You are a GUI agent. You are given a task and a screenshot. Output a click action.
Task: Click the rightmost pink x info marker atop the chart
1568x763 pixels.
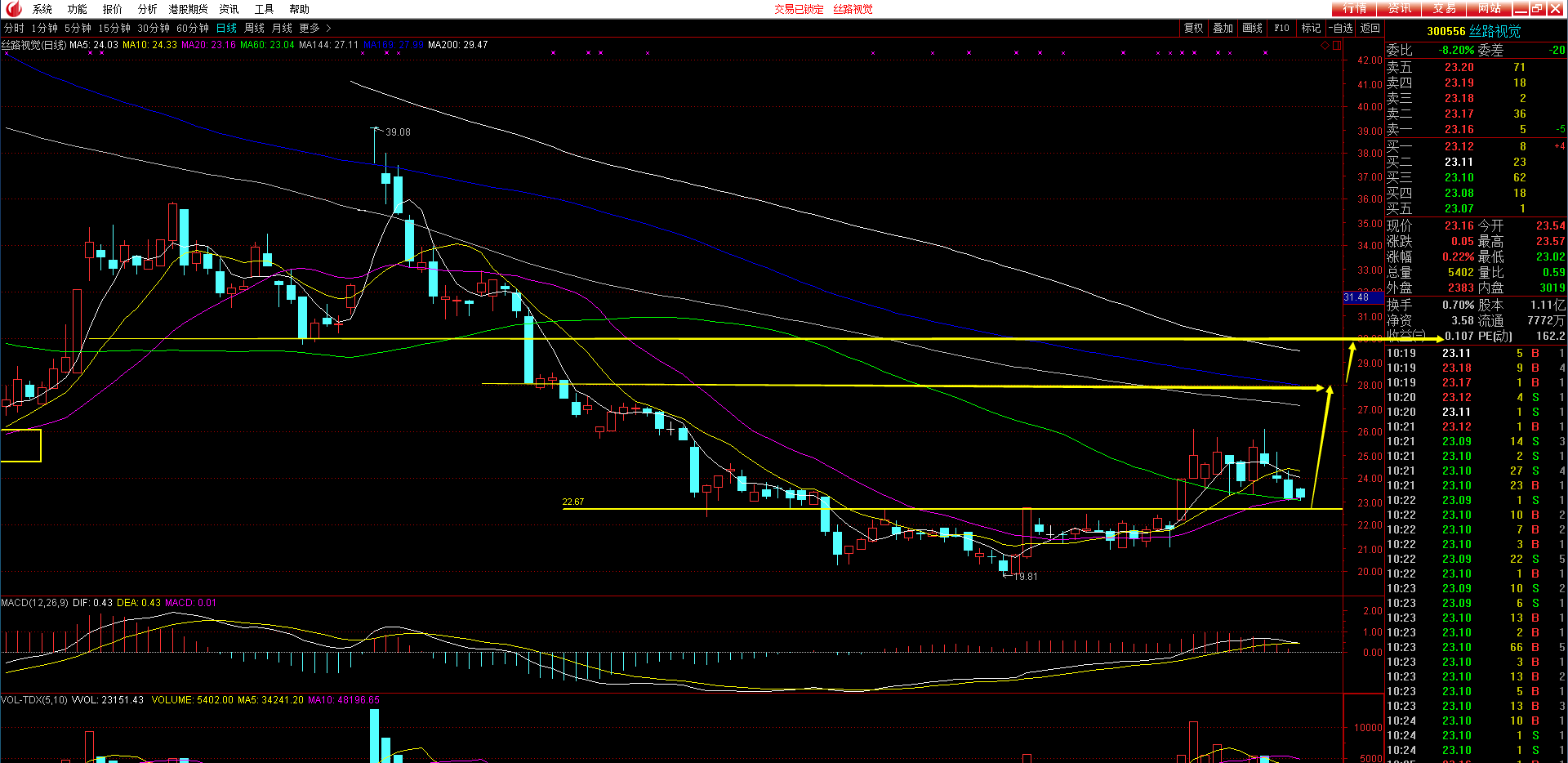point(1265,53)
